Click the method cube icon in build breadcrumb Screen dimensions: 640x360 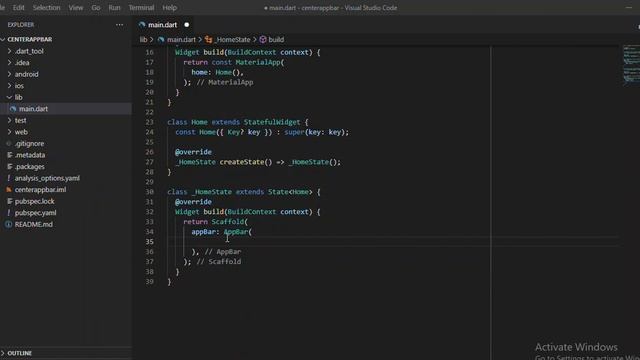point(263,40)
